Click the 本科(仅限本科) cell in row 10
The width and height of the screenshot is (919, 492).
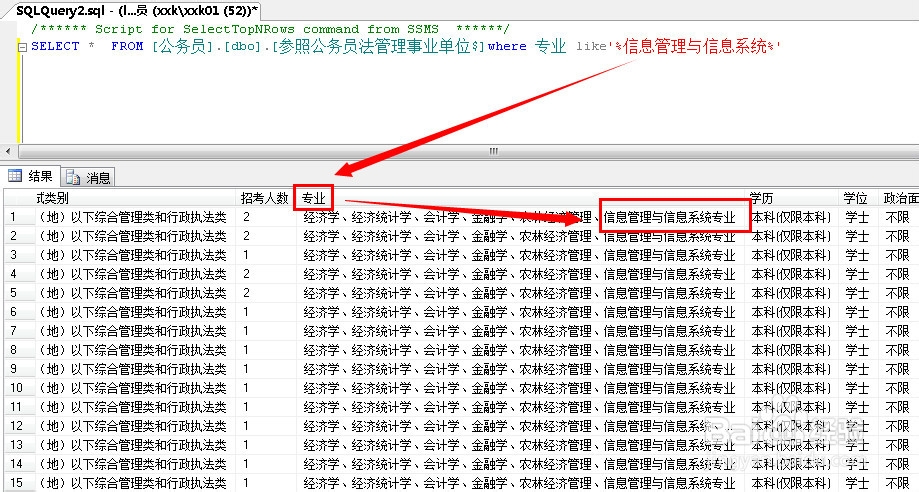pyautogui.click(x=792, y=388)
